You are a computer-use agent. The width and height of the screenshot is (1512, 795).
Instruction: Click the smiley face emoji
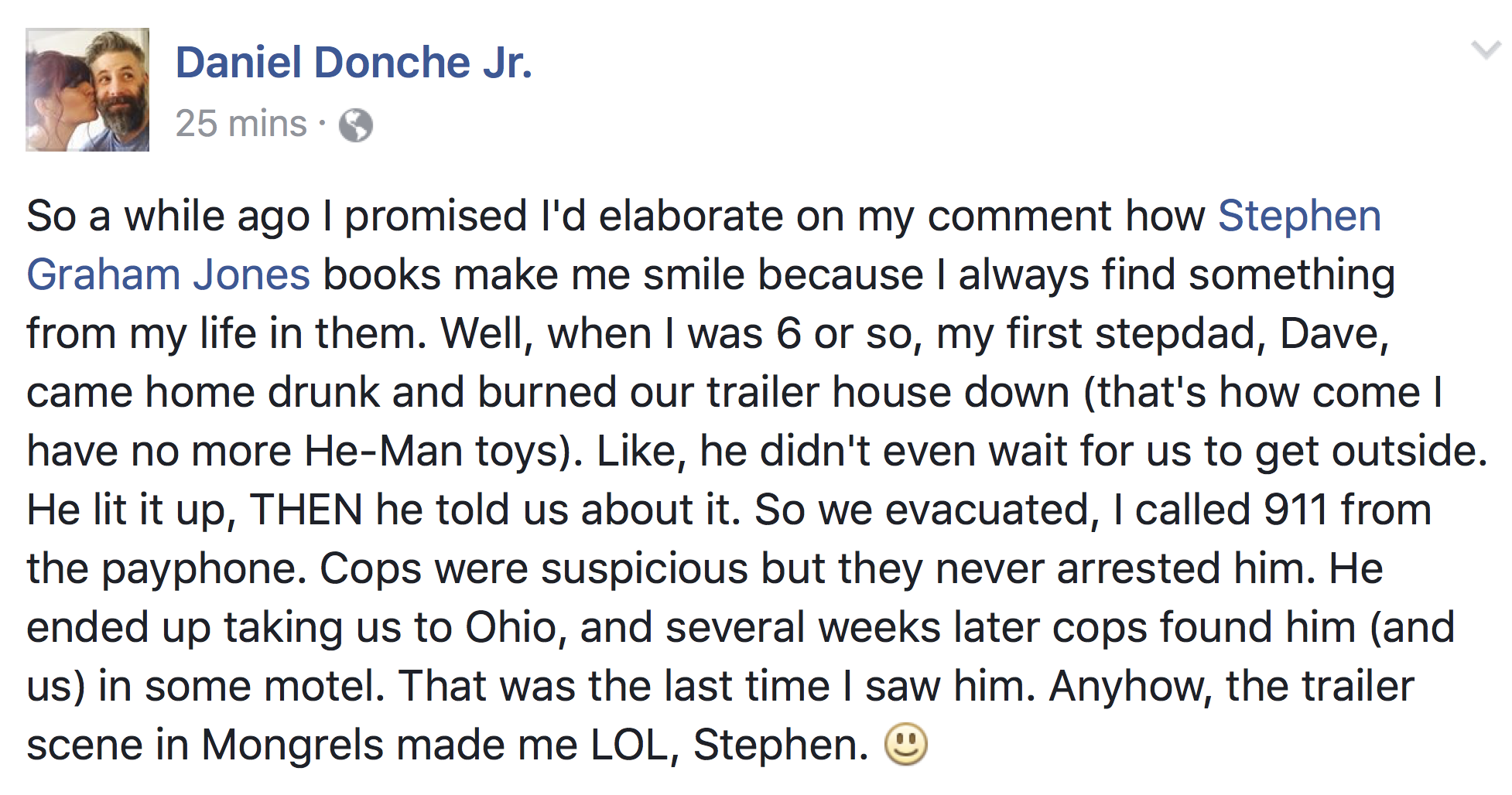point(905,744)
